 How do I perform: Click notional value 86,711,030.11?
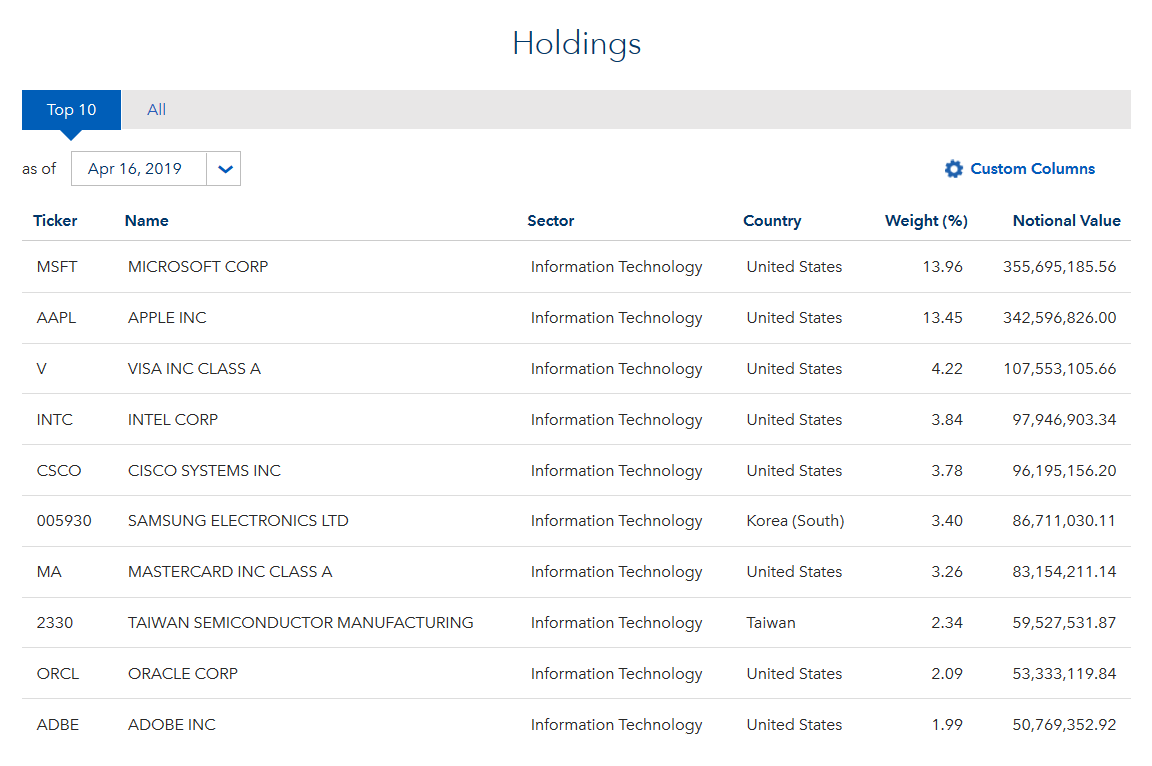click(x=1065, y=521)
